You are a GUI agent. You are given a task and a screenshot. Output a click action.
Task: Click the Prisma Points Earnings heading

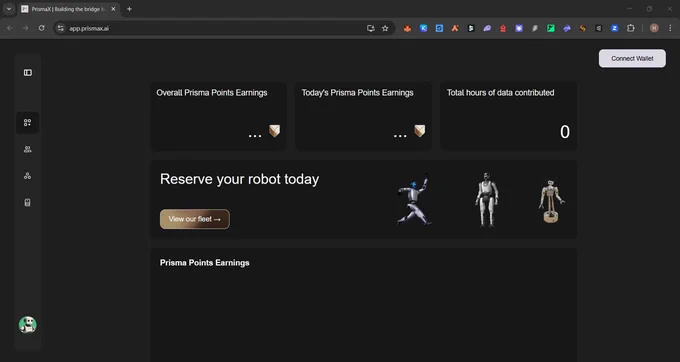tap(204, 263)
